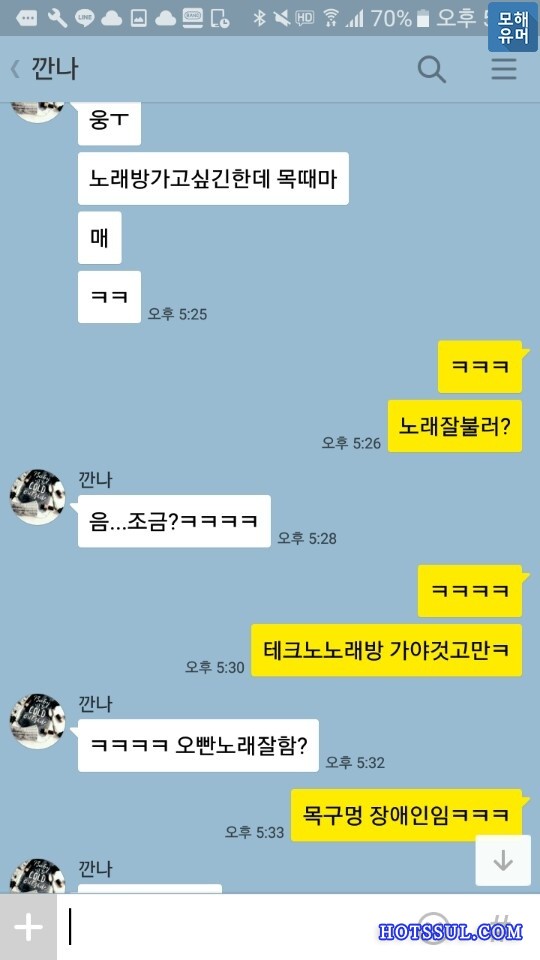Open 깐나's profile picture above 음...조금 message
The image size is (540, 960).
click(37, 497)
